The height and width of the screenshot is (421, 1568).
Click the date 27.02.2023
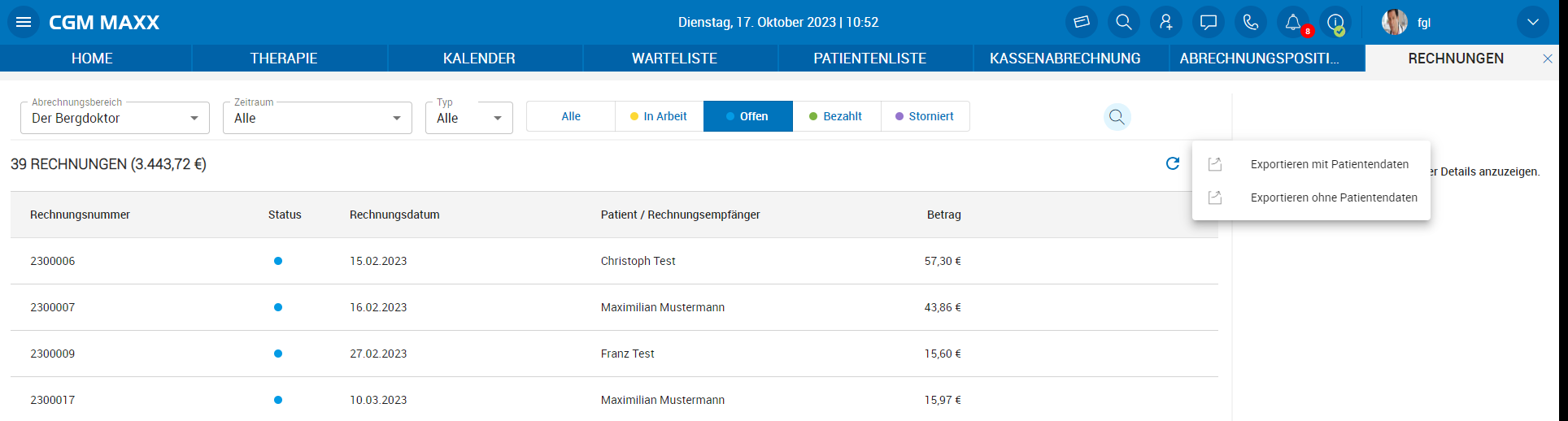(378, 354)
